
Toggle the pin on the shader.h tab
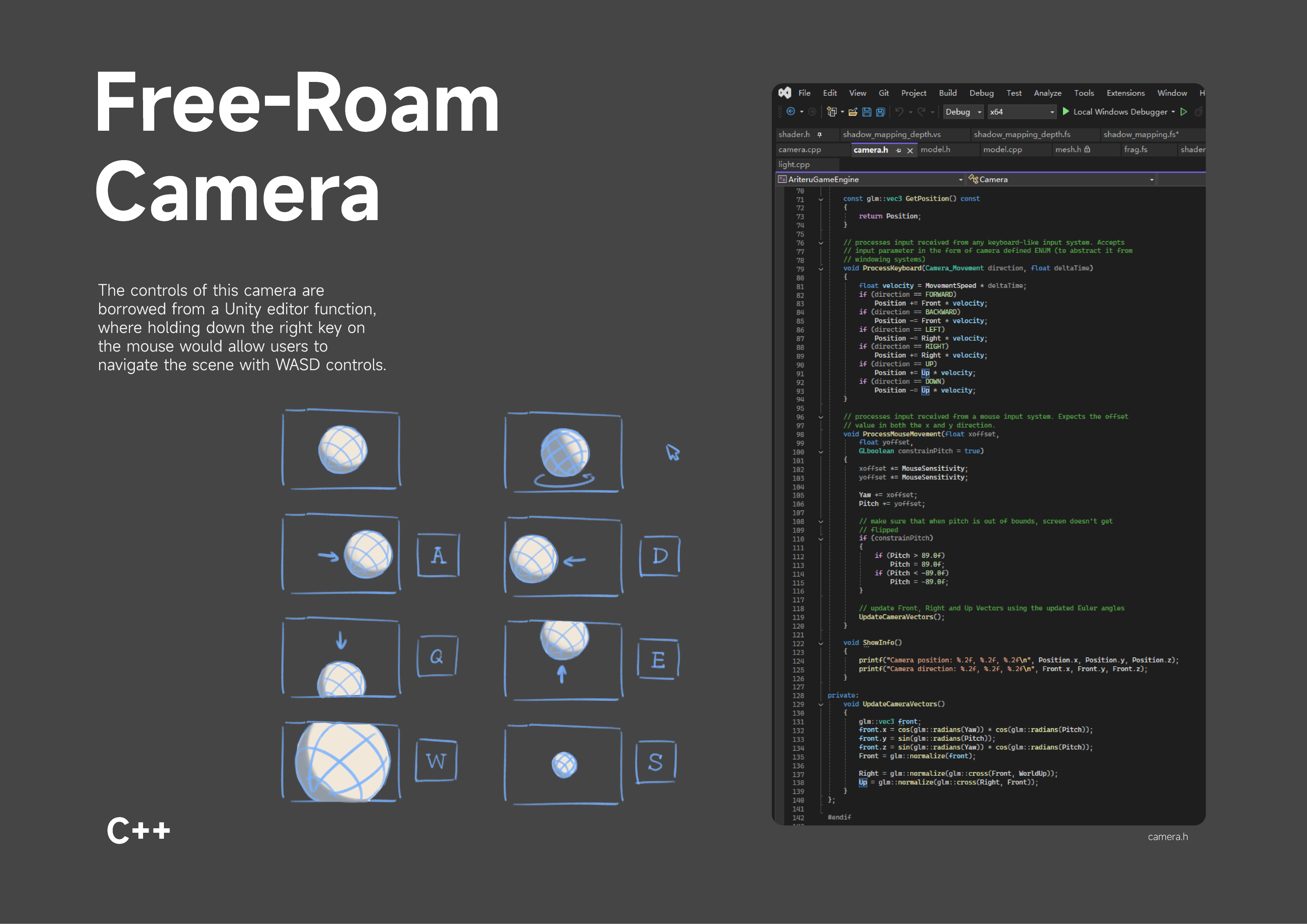tap(820, 135)
